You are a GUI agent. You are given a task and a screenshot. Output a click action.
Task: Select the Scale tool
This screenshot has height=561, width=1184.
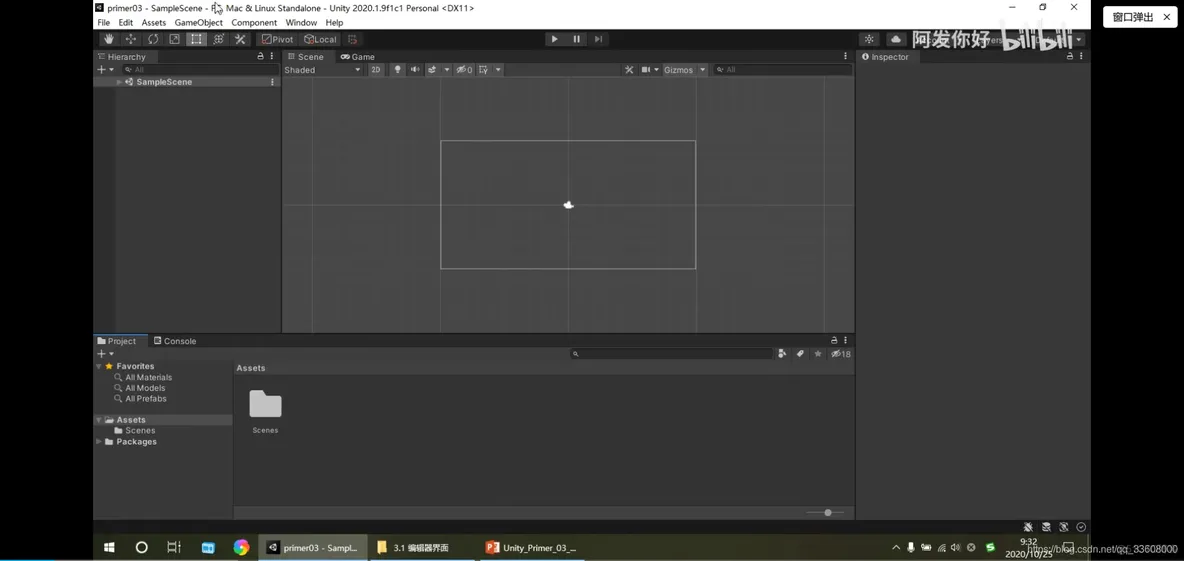(x=174, y=39)
